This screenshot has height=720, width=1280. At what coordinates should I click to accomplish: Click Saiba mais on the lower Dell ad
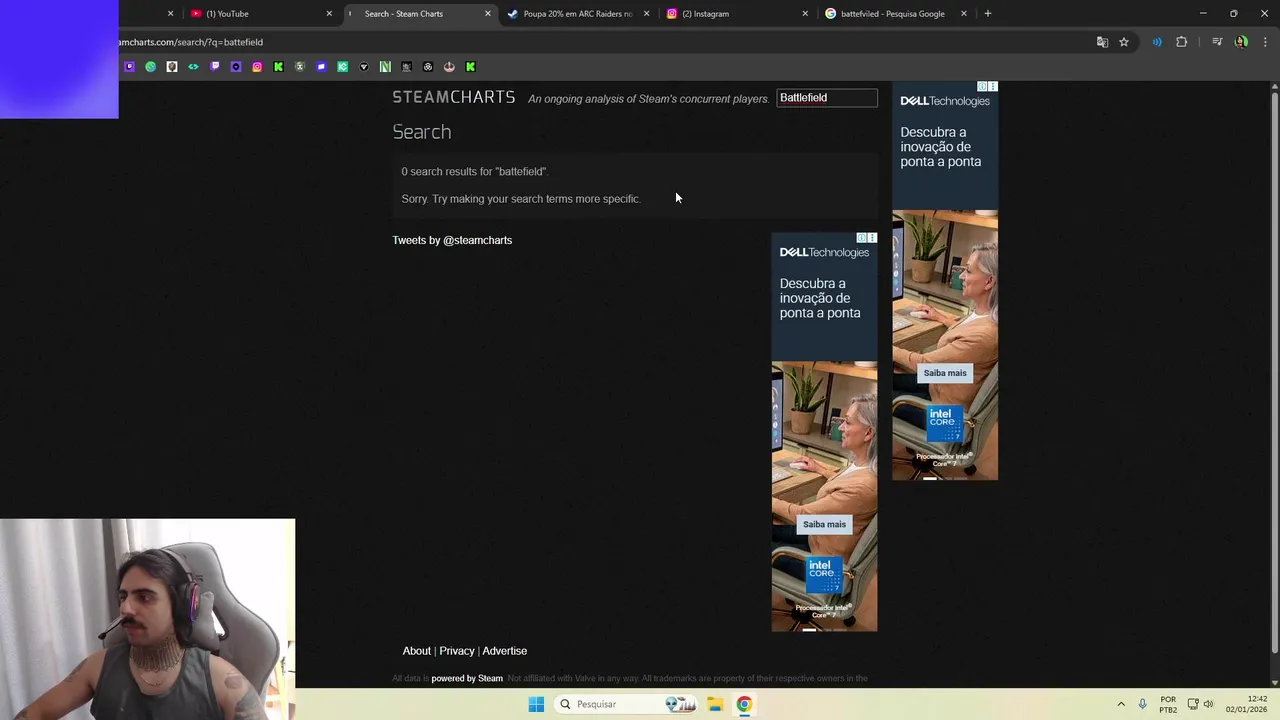pos(824,524)
